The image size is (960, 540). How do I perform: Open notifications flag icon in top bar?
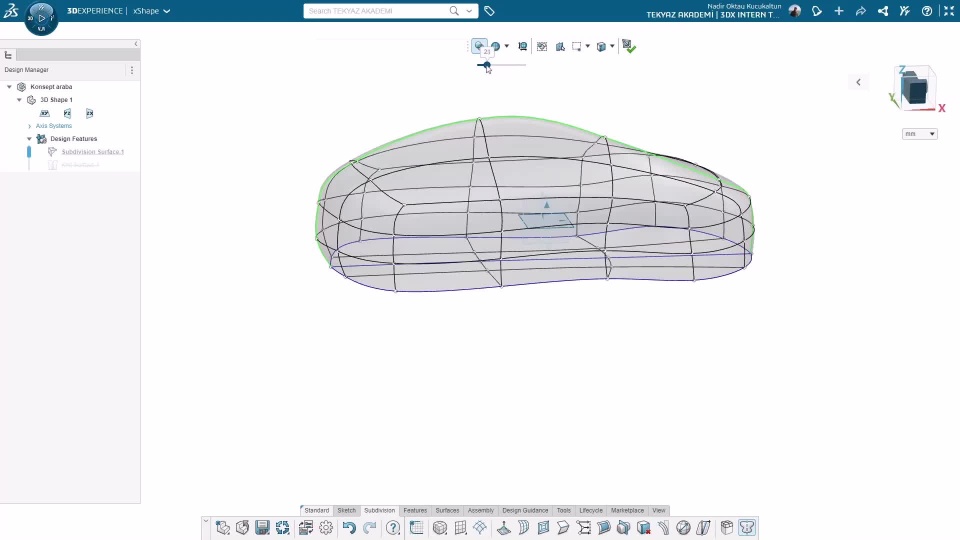(817, 11)
